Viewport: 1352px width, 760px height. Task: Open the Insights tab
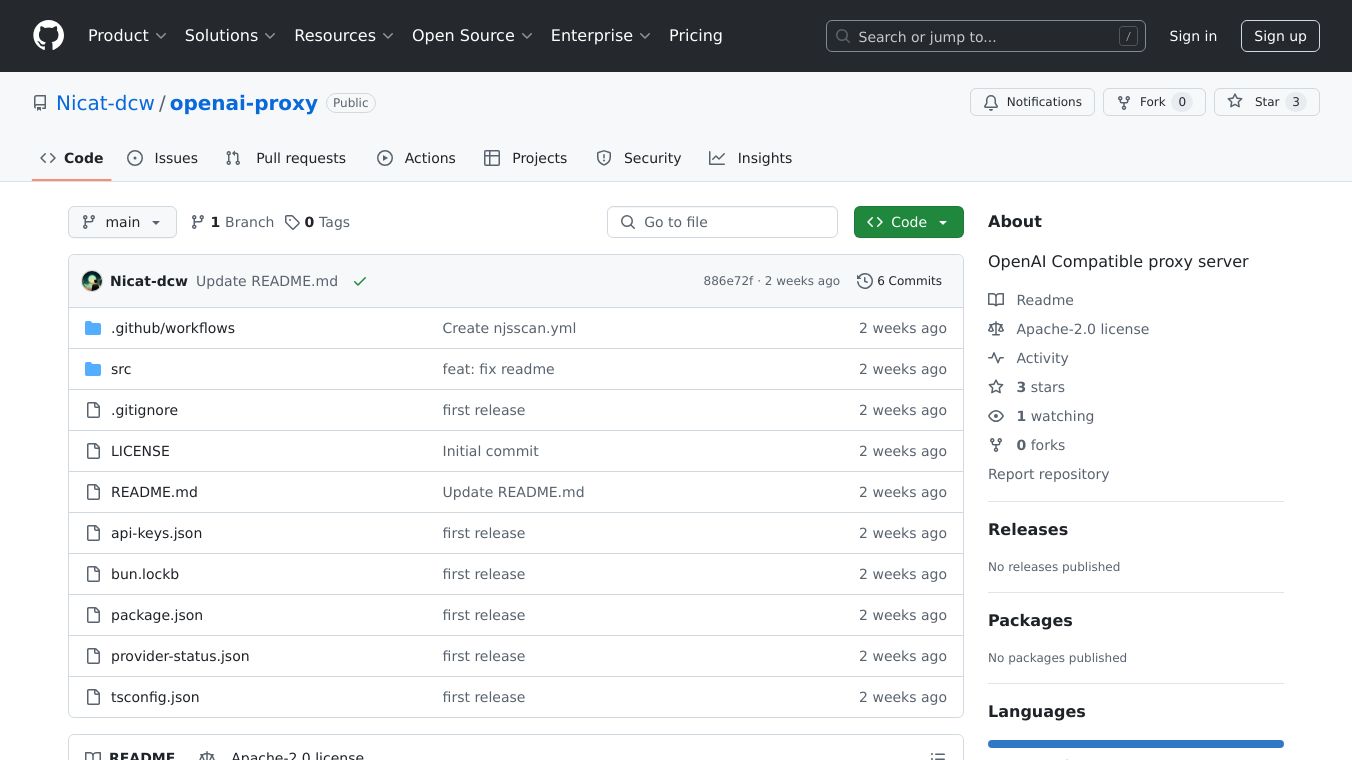click(751, 158)
